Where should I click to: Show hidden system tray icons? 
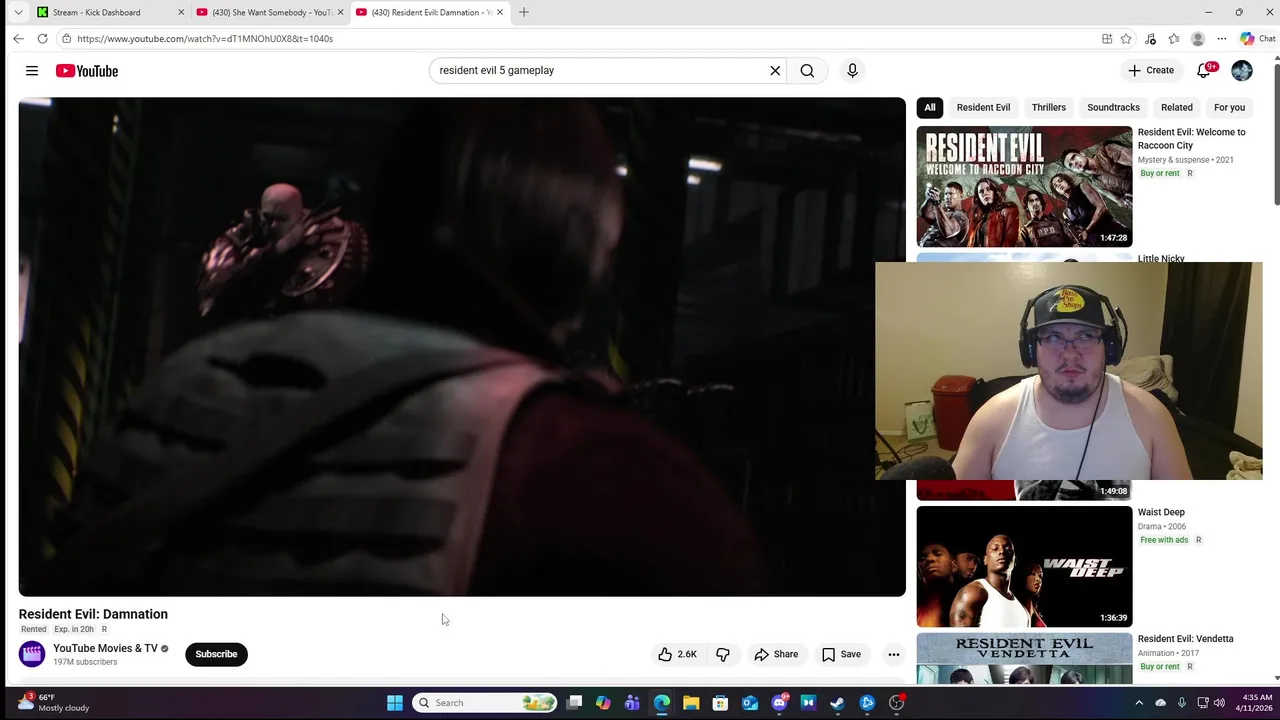pos(1138,703)
